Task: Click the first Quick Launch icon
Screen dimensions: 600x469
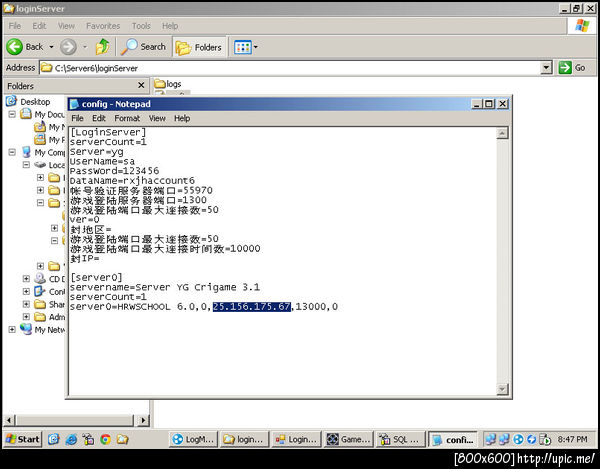Action: [54, 440]
